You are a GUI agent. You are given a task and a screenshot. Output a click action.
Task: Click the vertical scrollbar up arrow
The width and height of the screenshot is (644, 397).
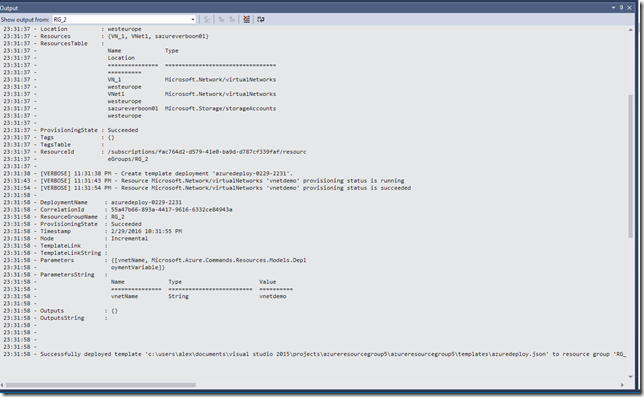(x=630, y=30)
